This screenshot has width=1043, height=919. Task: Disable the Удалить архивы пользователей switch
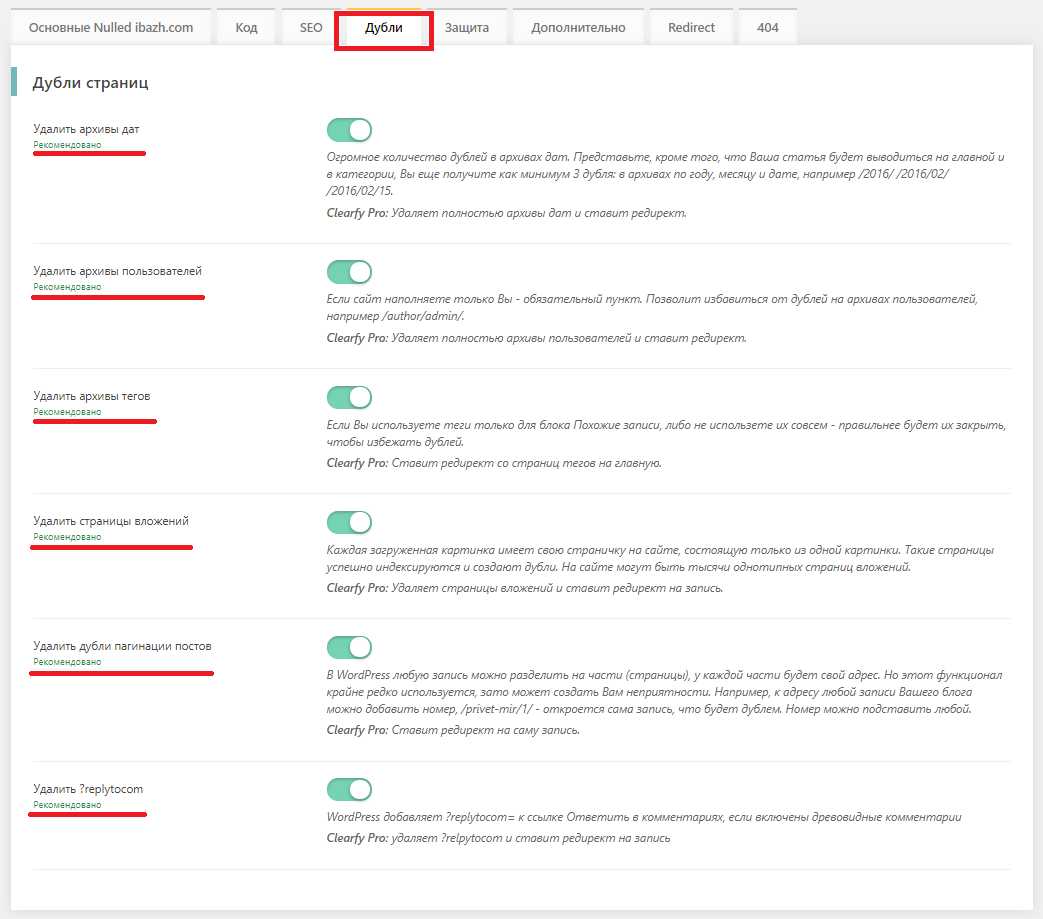pyautogui.click(x=349, y=272)
